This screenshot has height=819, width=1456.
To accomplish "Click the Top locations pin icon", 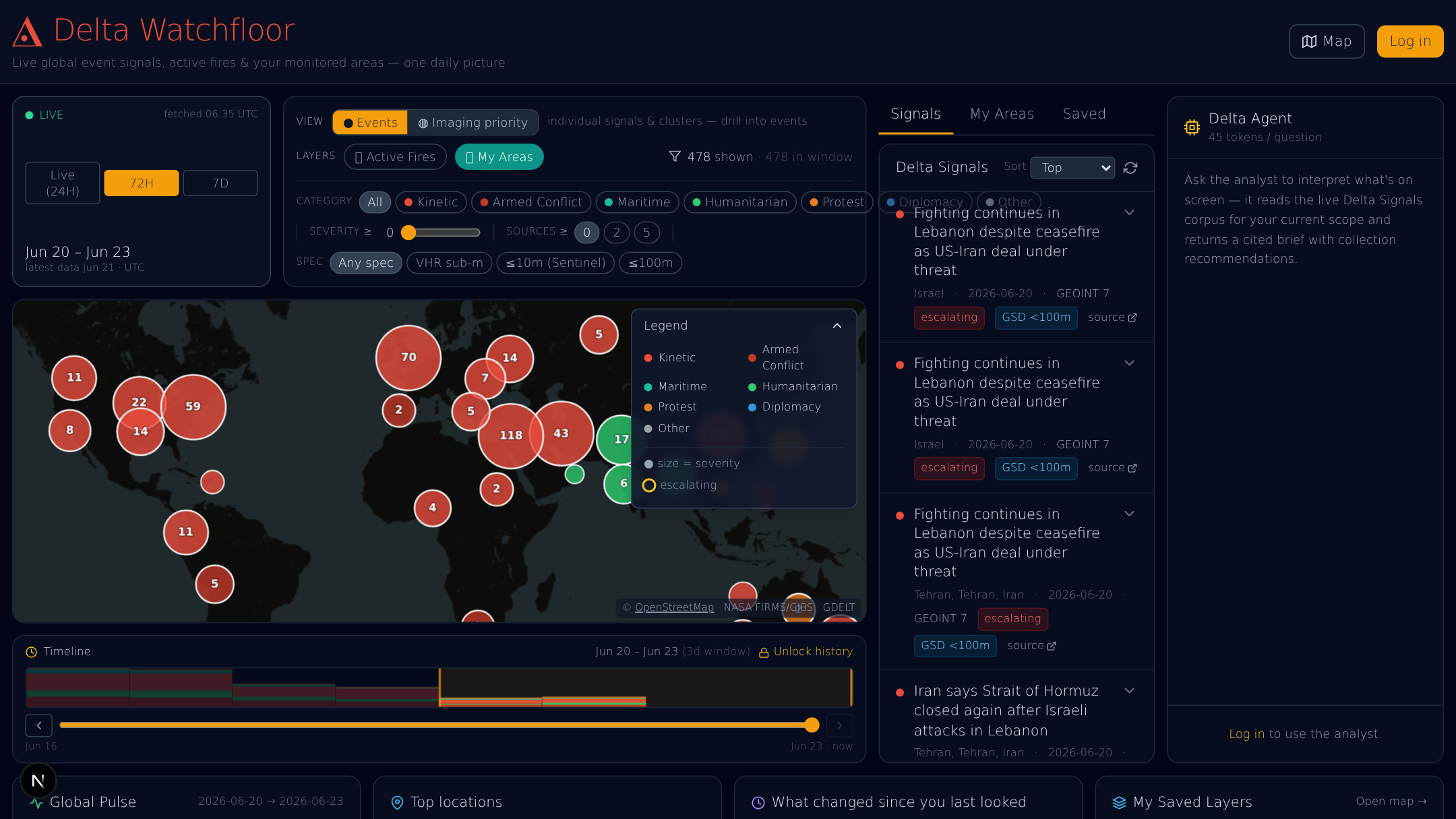I will [398, 802].
